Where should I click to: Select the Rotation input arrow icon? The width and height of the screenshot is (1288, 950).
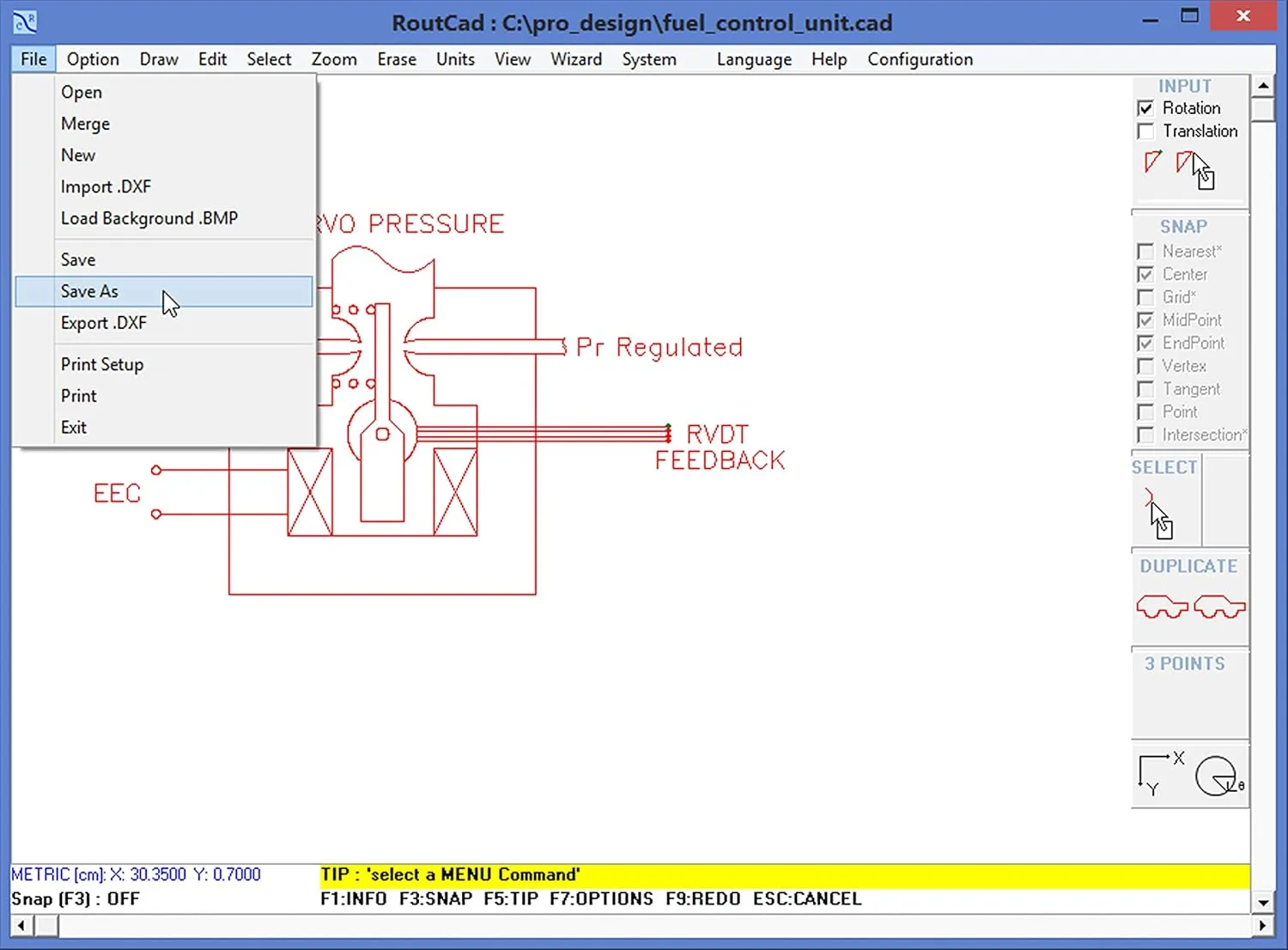point(1151,163)
